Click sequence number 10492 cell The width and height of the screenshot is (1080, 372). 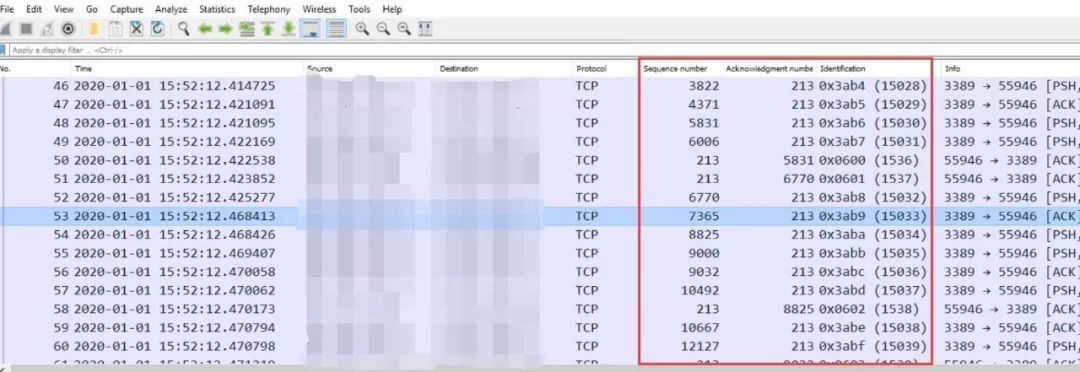[699, 291]
